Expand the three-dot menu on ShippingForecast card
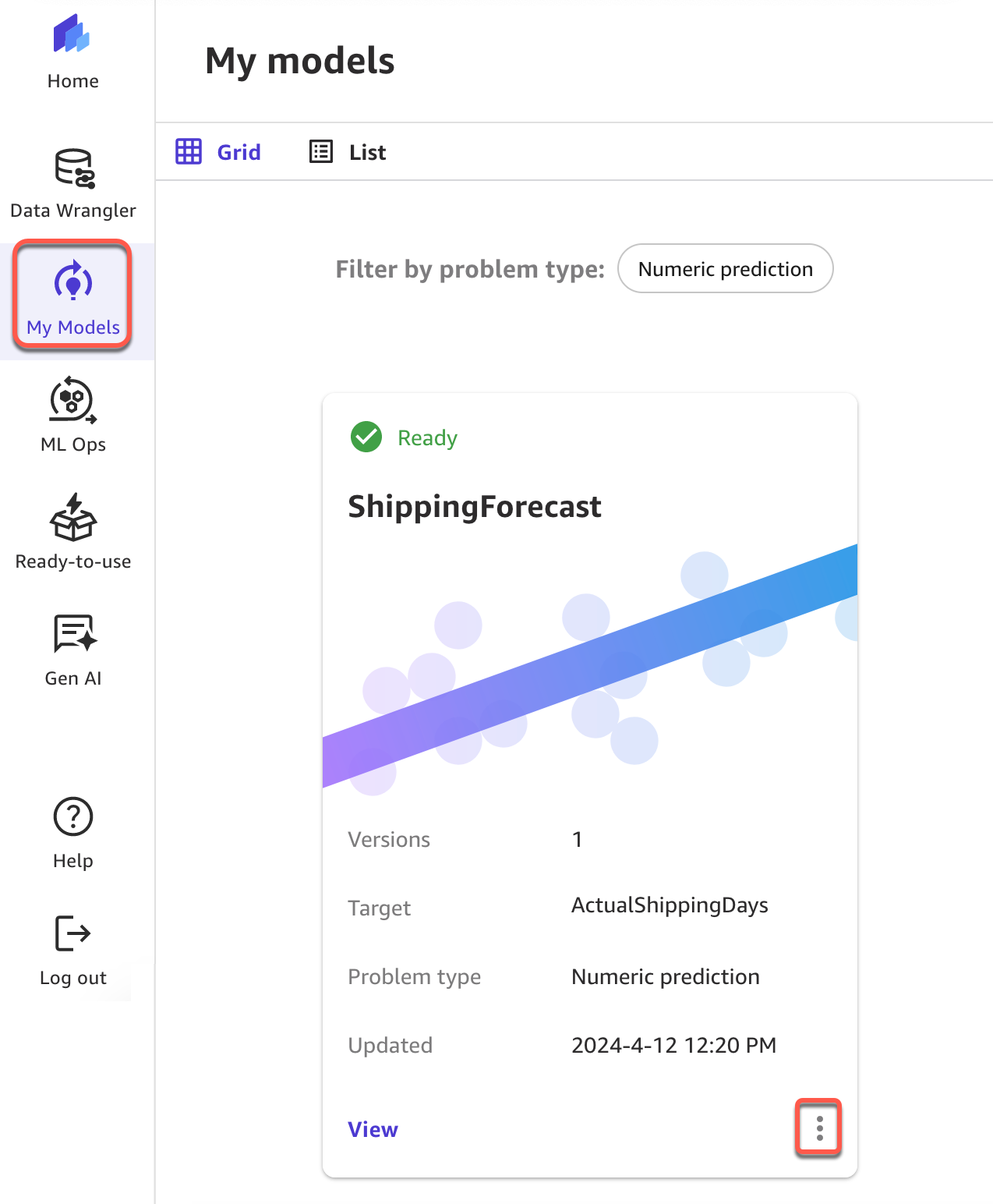The width and height of the screenshot is (993, 1204). pos(818,1128)
